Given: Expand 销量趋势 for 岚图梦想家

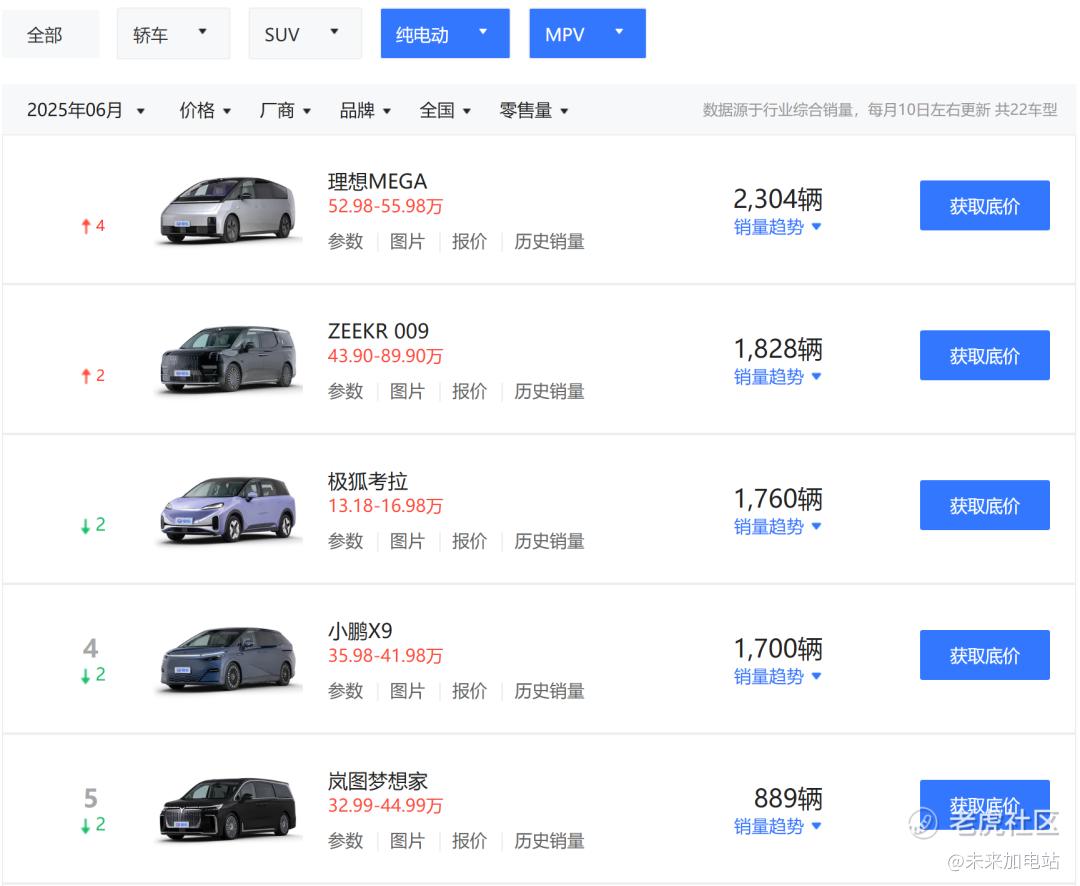Looking at the screenshot, I should pos(777,826).
